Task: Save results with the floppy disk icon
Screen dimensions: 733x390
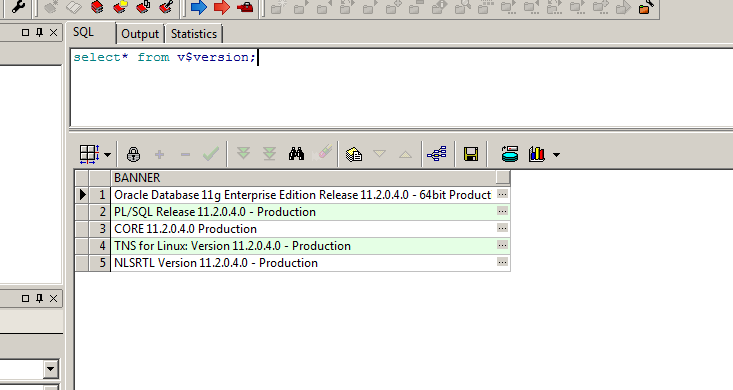Action: [471, 154]
